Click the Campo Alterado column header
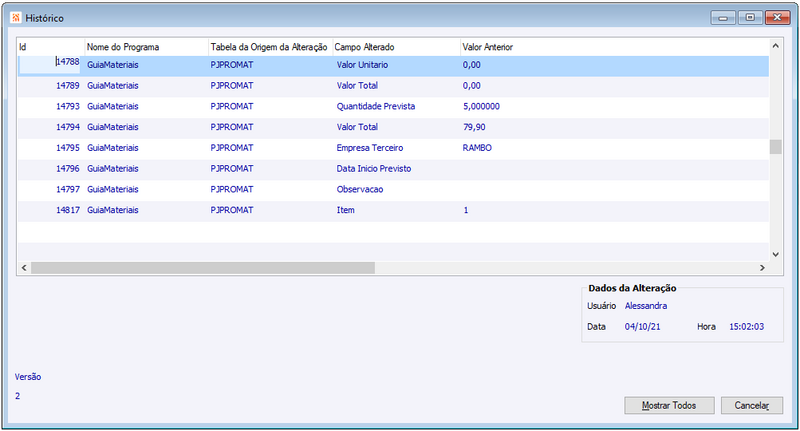 click(396, 47)
